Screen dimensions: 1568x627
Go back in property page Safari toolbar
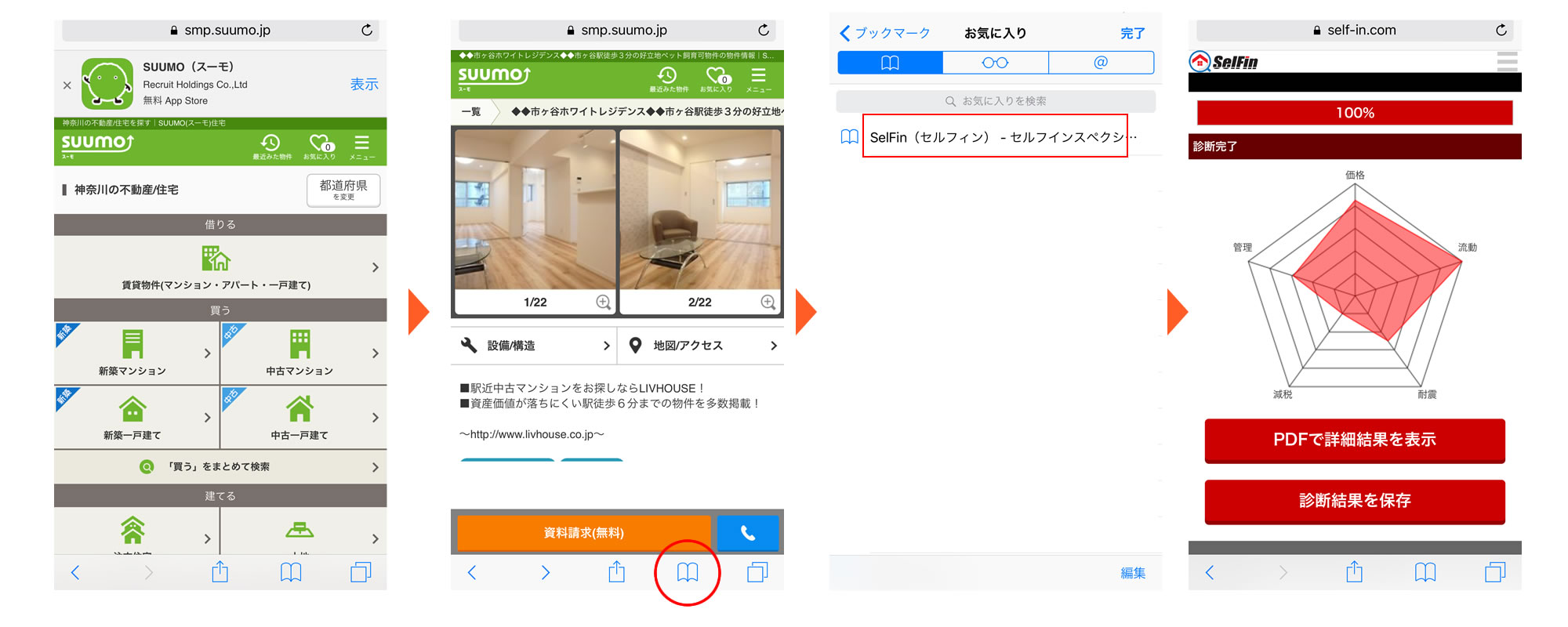click(472, 573)
